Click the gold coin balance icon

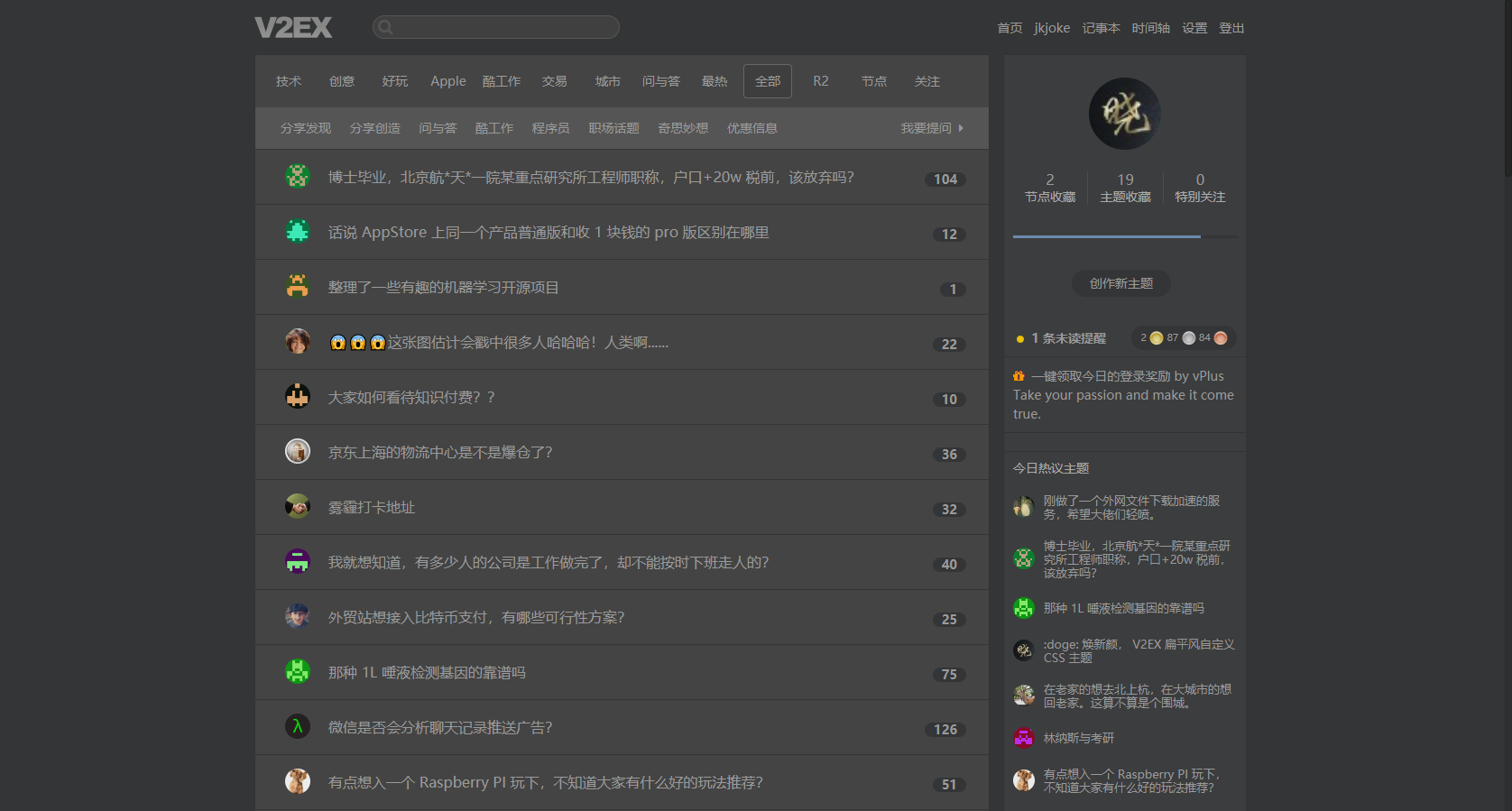[1157, 338]
